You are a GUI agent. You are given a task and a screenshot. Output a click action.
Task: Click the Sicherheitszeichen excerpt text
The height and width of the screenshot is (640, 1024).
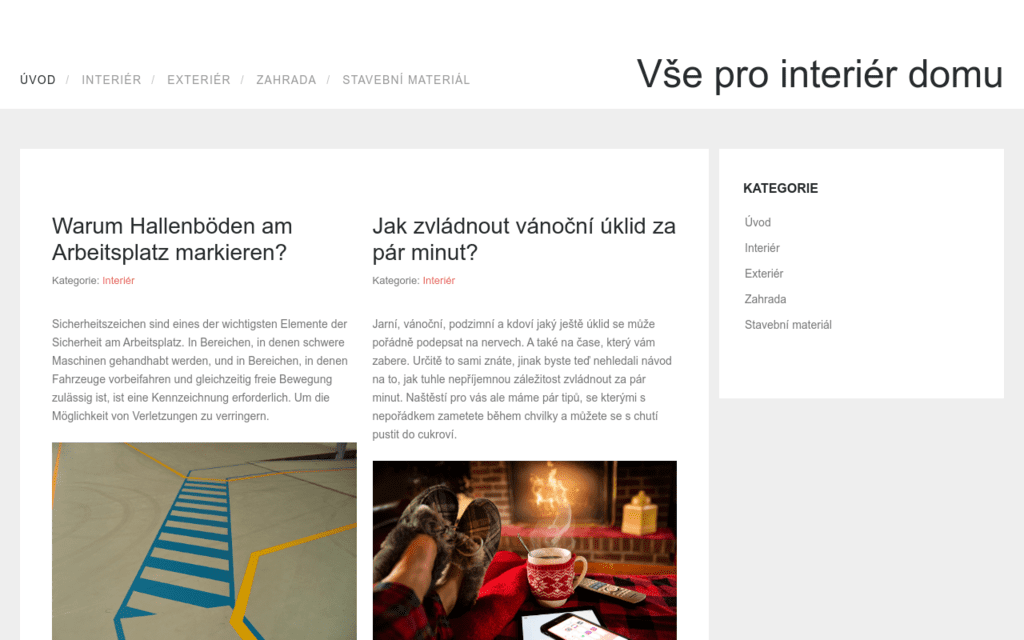click(200, 370)
